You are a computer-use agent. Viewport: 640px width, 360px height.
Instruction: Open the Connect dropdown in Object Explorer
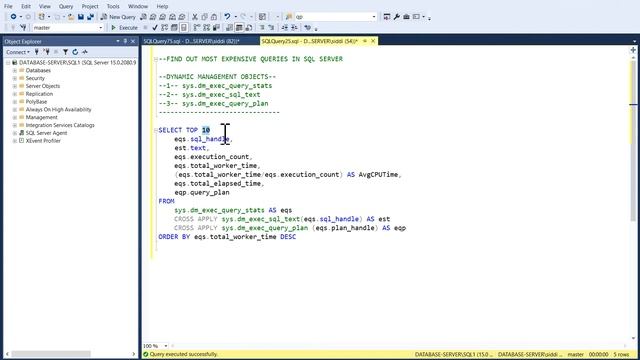coord(18,52)
